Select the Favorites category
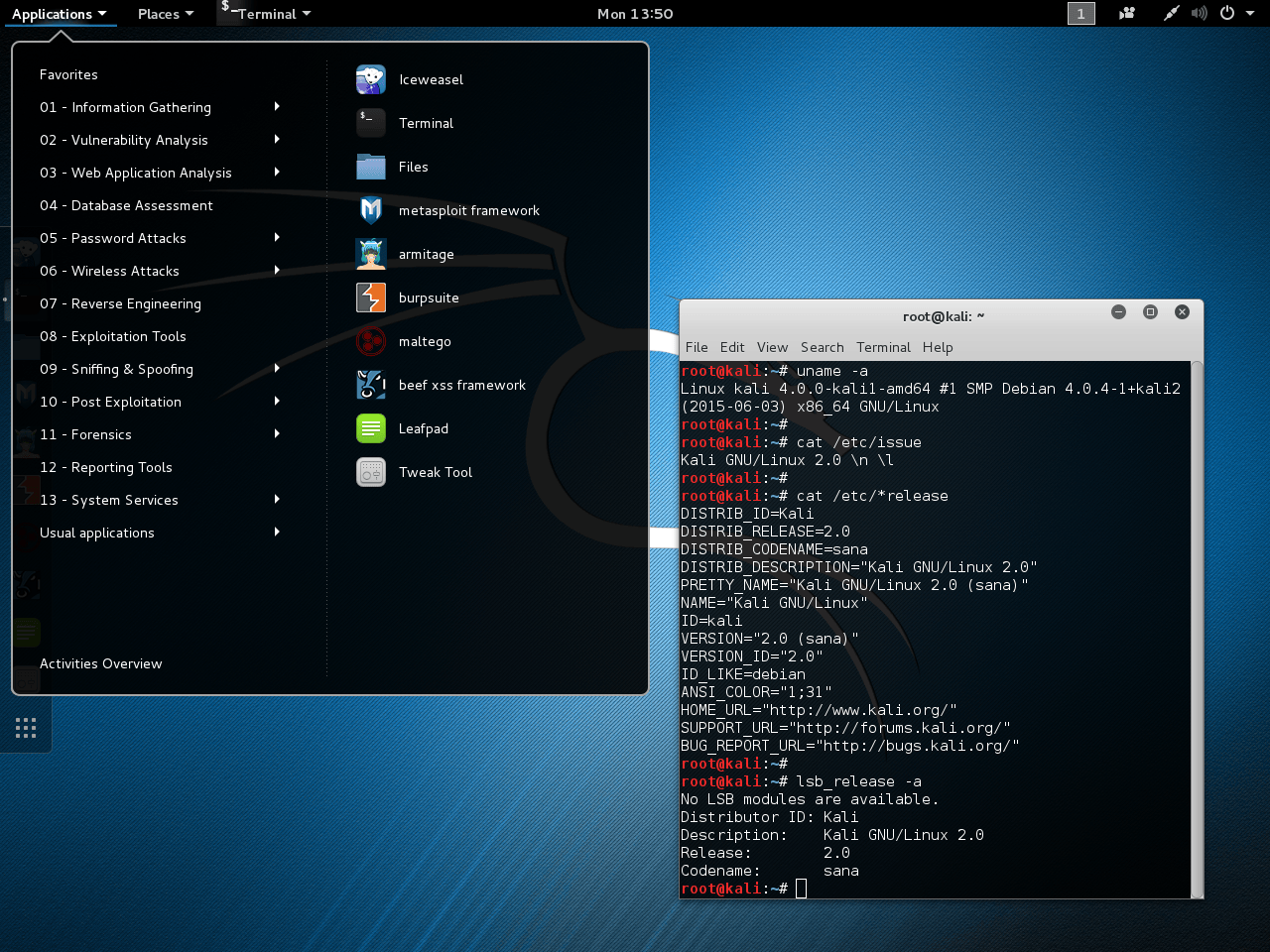This screenshot has width=1270, height=952. tap(68, 74)
